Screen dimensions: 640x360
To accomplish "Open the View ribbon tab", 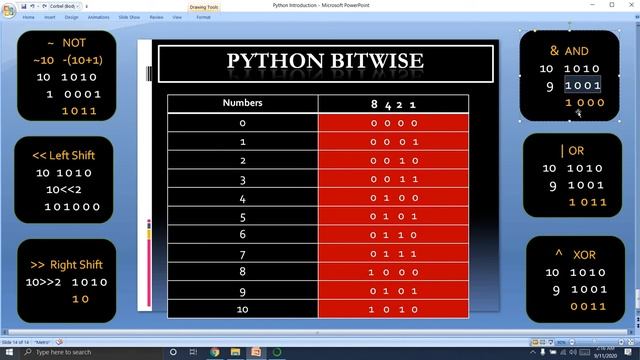I will [x=177, y=17].
